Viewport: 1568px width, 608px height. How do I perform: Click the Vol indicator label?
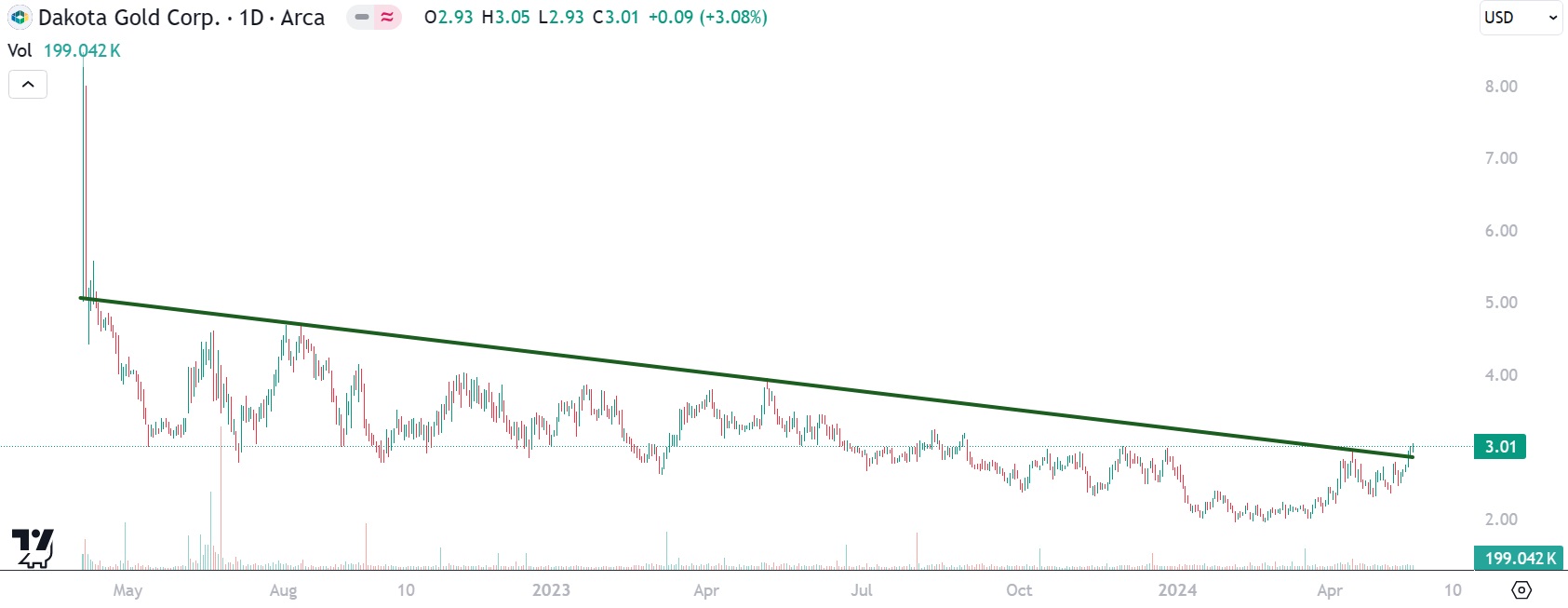click(20, 50)
